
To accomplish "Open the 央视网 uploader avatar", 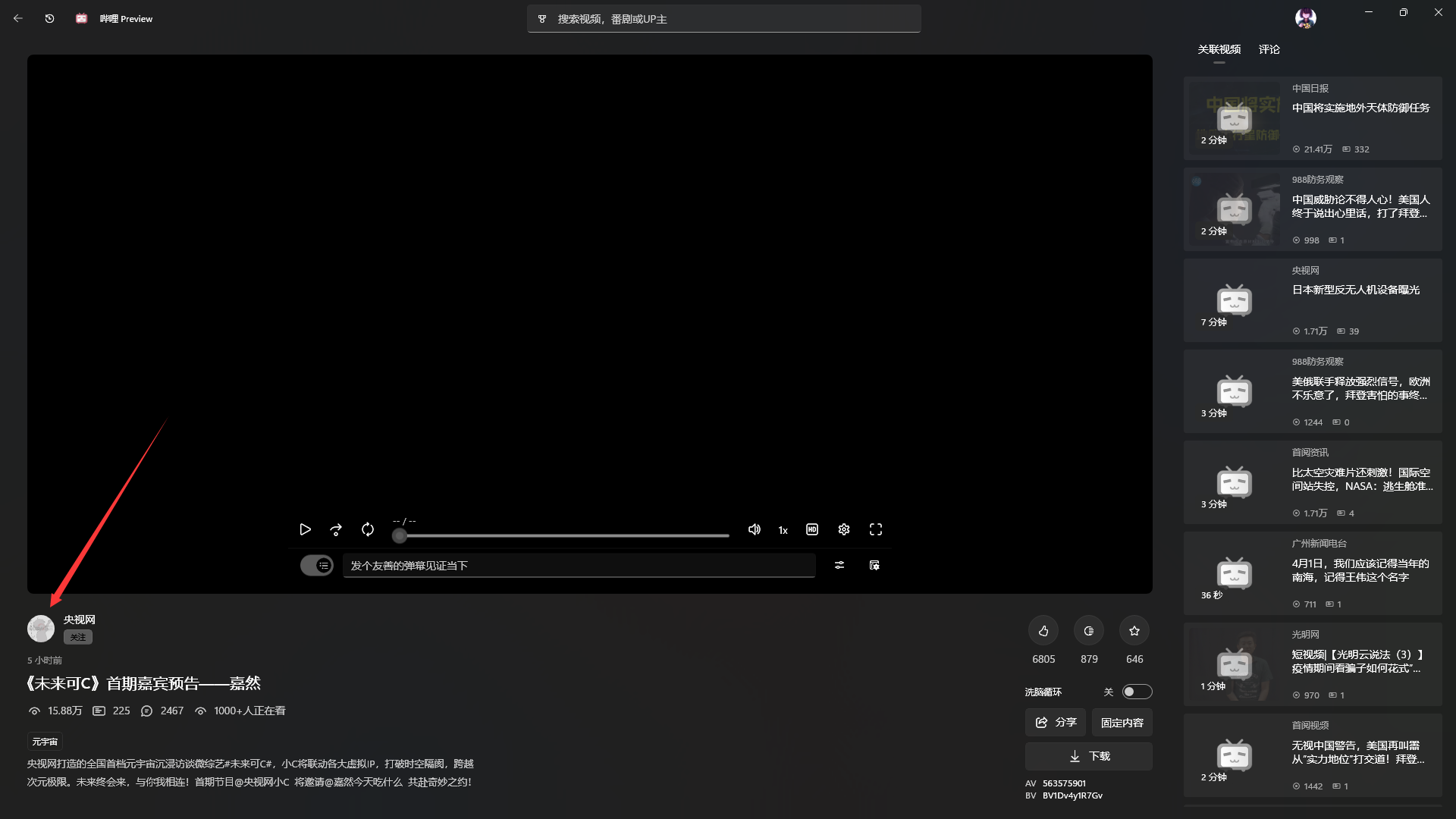I will [41, 628].
